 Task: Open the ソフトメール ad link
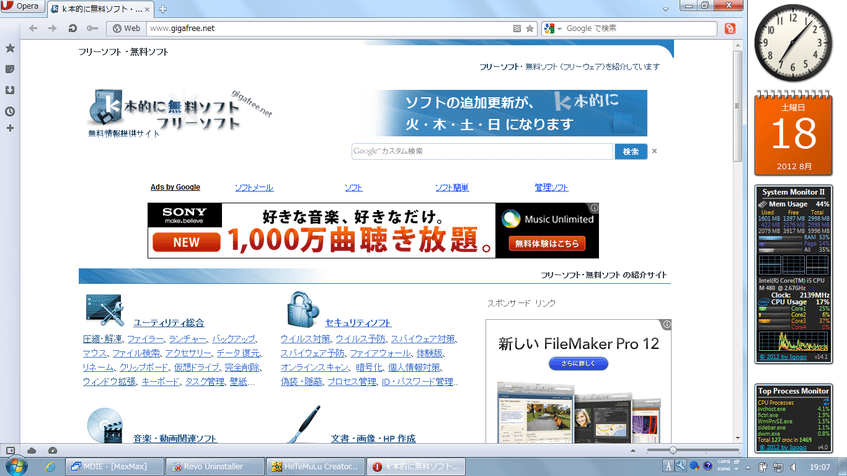254,187
